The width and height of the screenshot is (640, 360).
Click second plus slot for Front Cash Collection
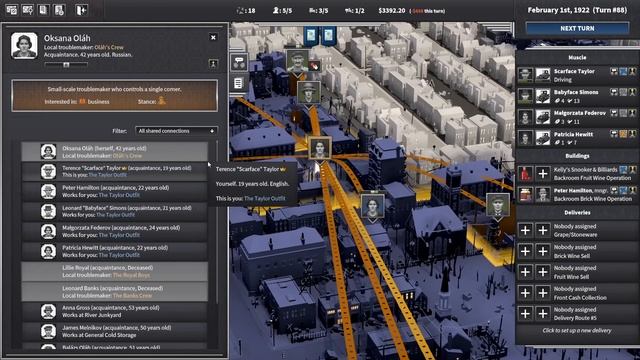[543, 293]
